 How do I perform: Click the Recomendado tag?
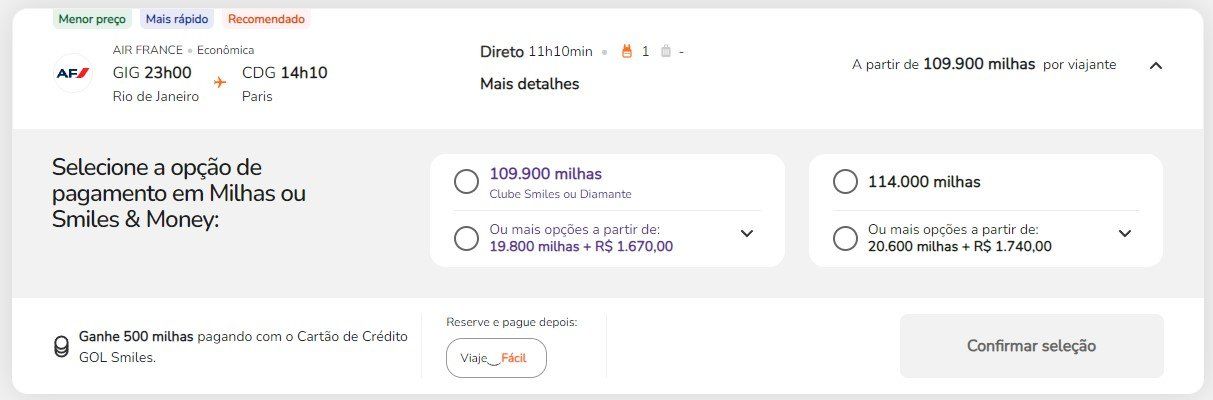click(x=266, y=19)
